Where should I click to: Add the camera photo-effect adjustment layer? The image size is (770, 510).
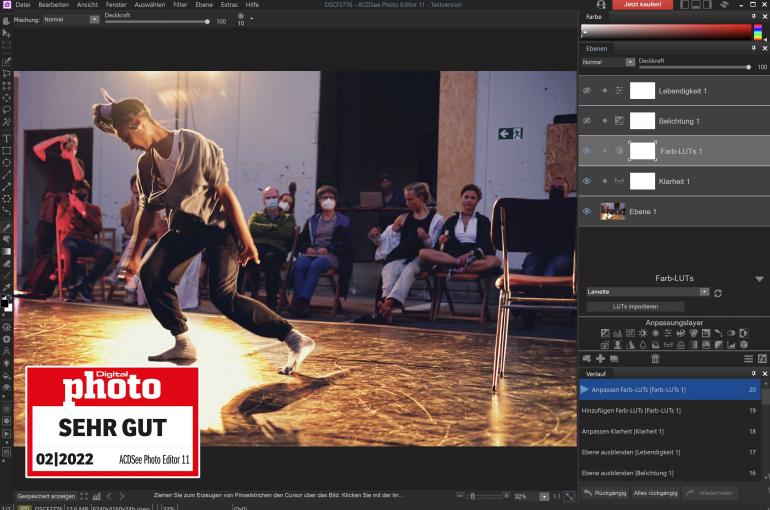pyautogui.click(x=605, y=345)
